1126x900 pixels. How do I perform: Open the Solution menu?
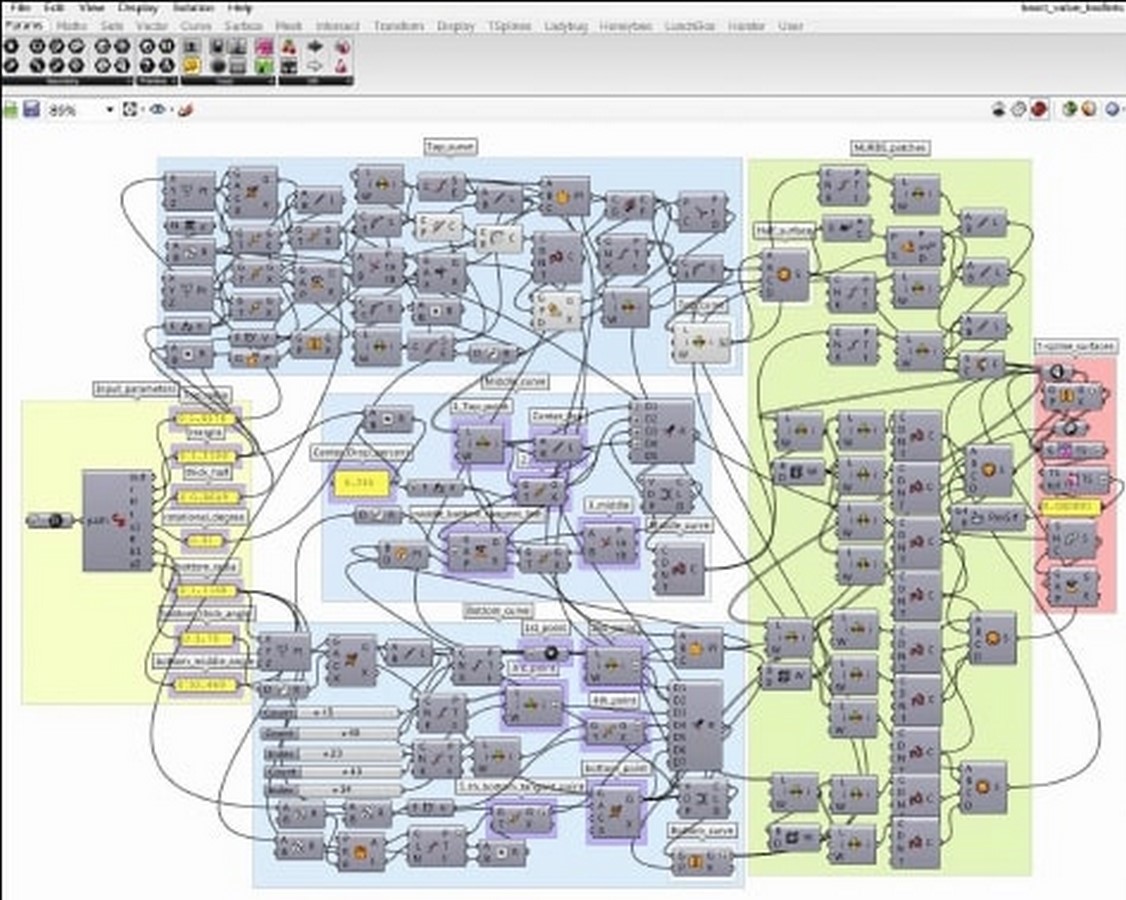193,8
